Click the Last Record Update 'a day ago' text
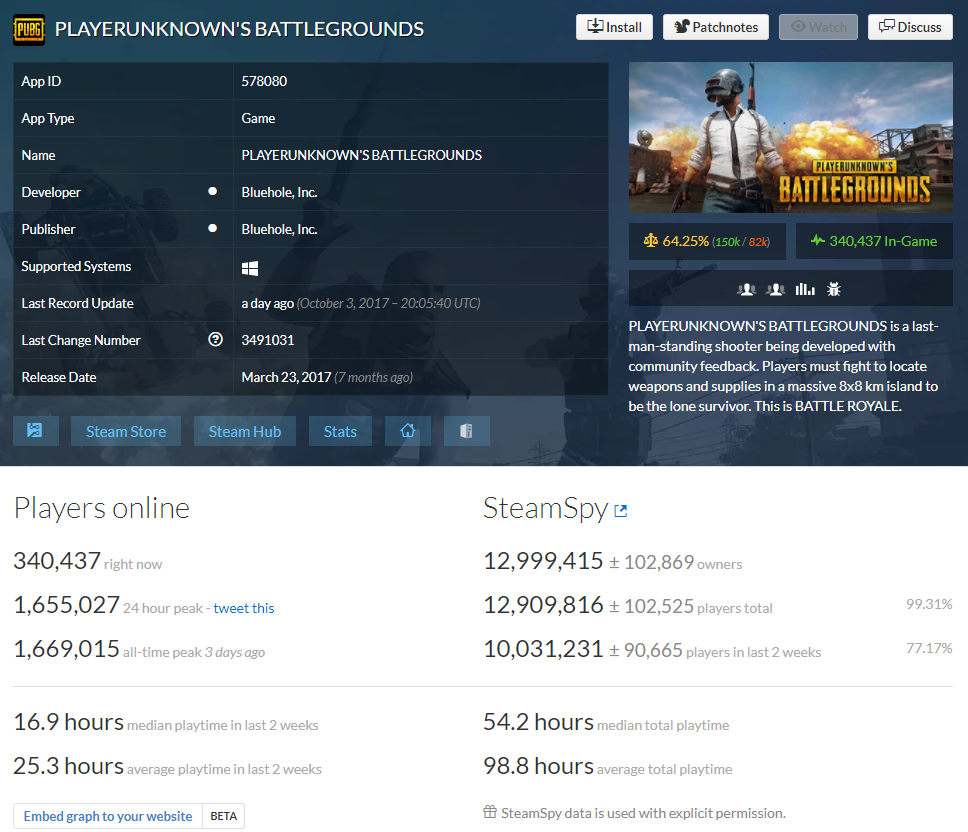This screenshot has height=832, width=968. [267, 303]
